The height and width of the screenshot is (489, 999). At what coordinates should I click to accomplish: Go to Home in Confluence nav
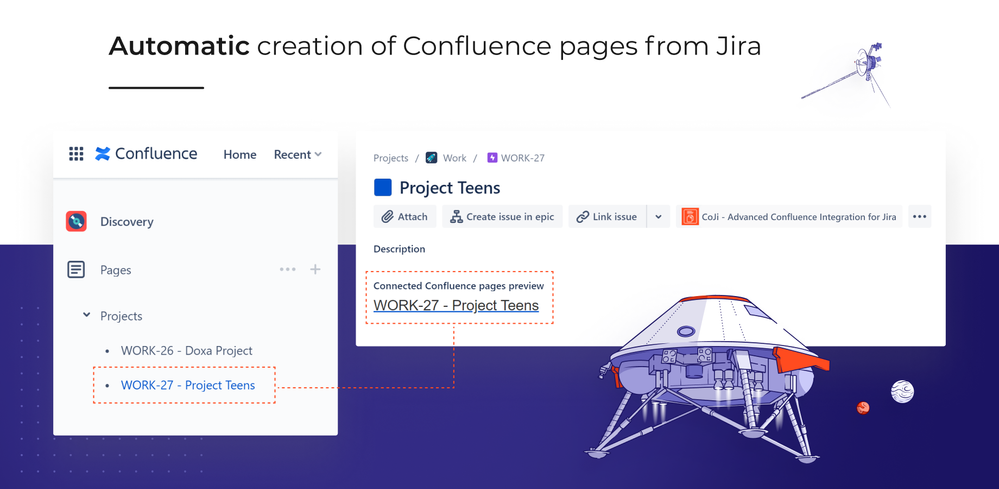point(240,155)
